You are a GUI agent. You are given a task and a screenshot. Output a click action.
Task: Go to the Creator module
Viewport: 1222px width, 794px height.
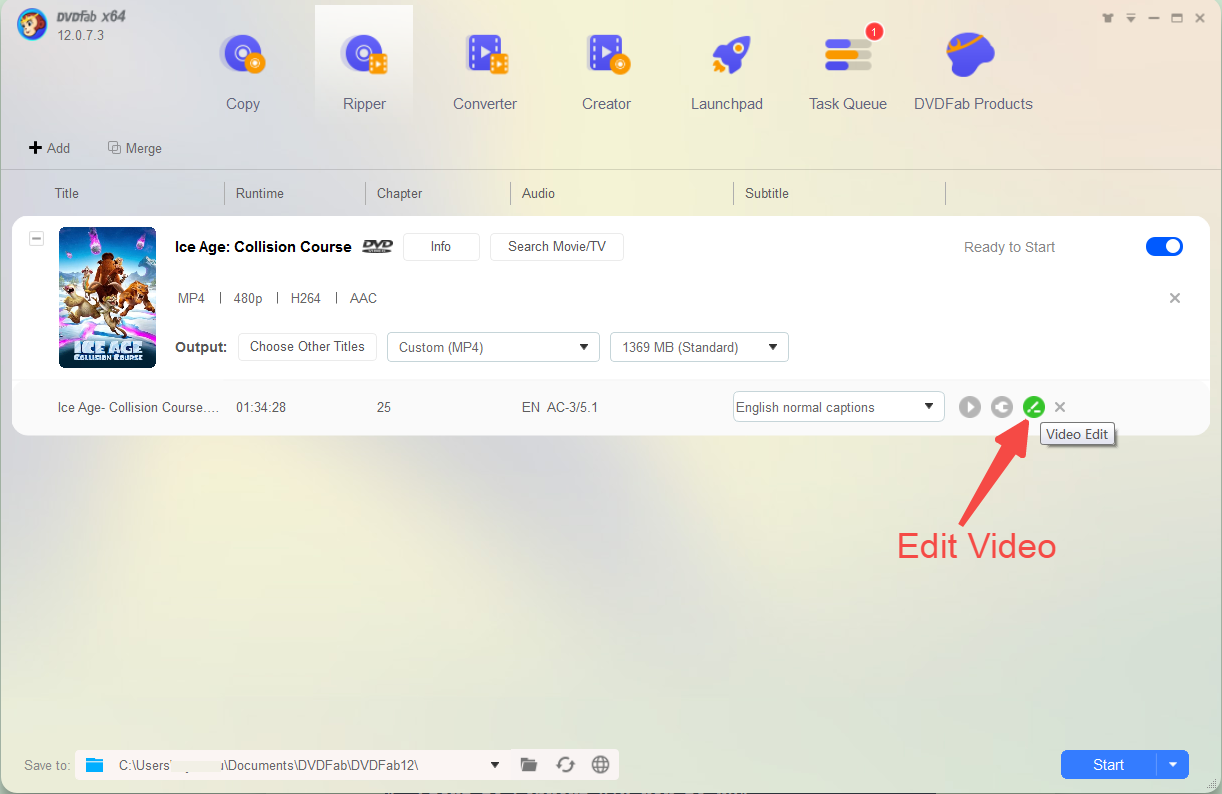(607, 72)
